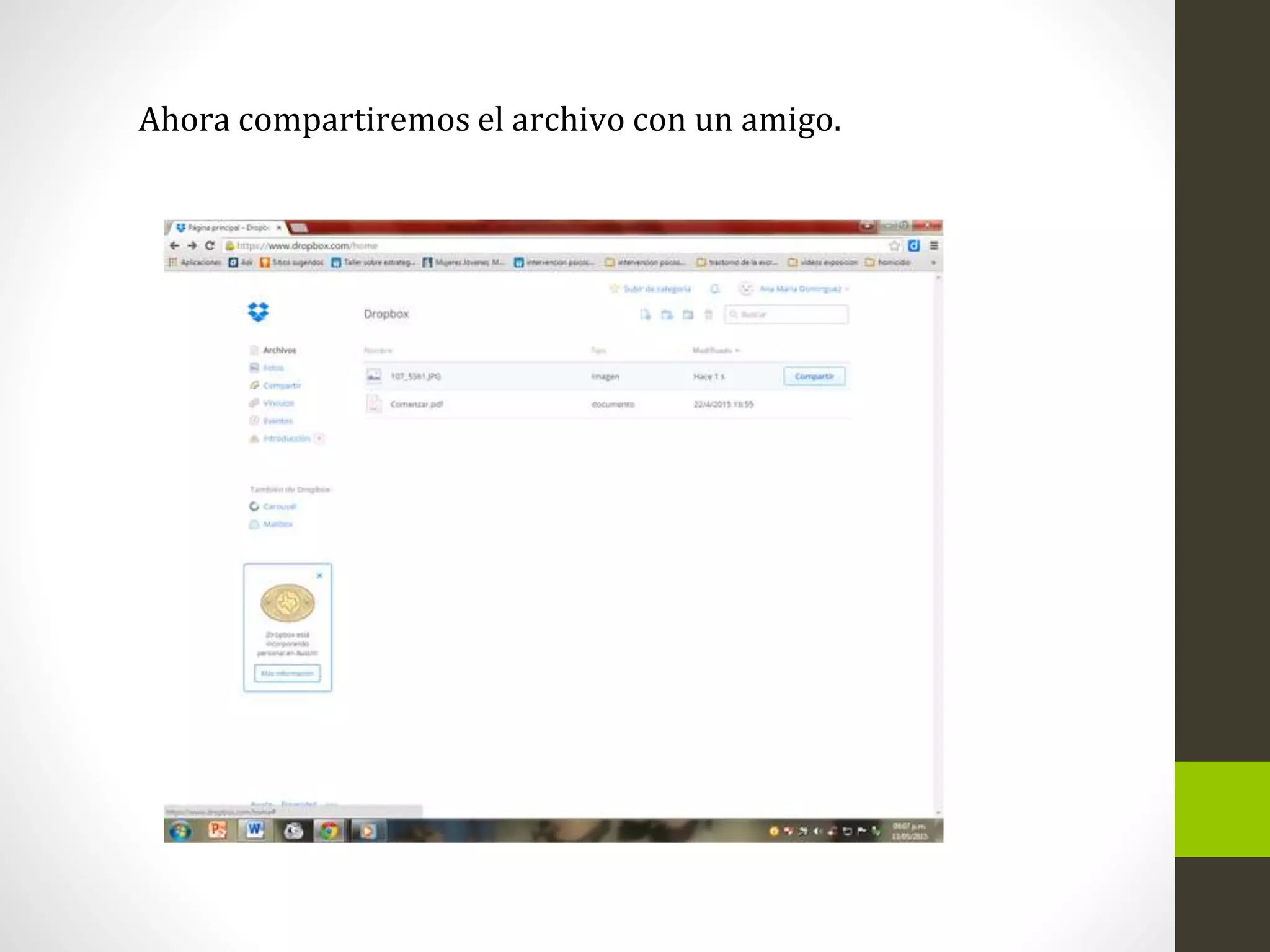Expand the bookmarks bar overflow arrow
Image resolution: width=1270 pixels, height=952 pixels.
pyautogui.click(x=933, y=263)
